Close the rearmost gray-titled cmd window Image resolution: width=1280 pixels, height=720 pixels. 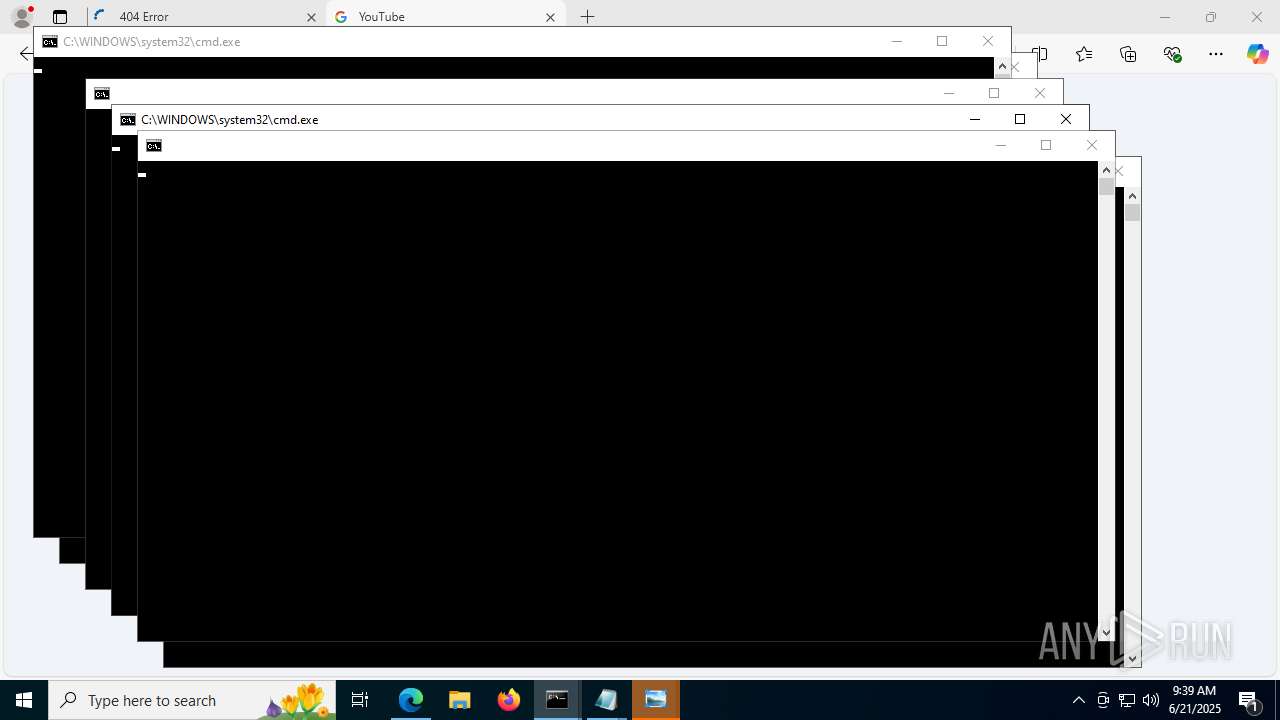click(988, 42)
